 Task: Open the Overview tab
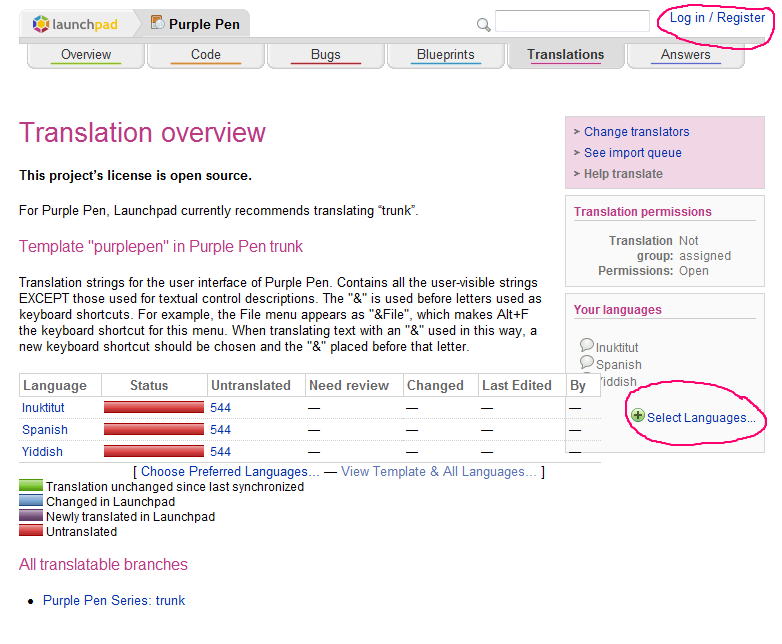(86, 54)
